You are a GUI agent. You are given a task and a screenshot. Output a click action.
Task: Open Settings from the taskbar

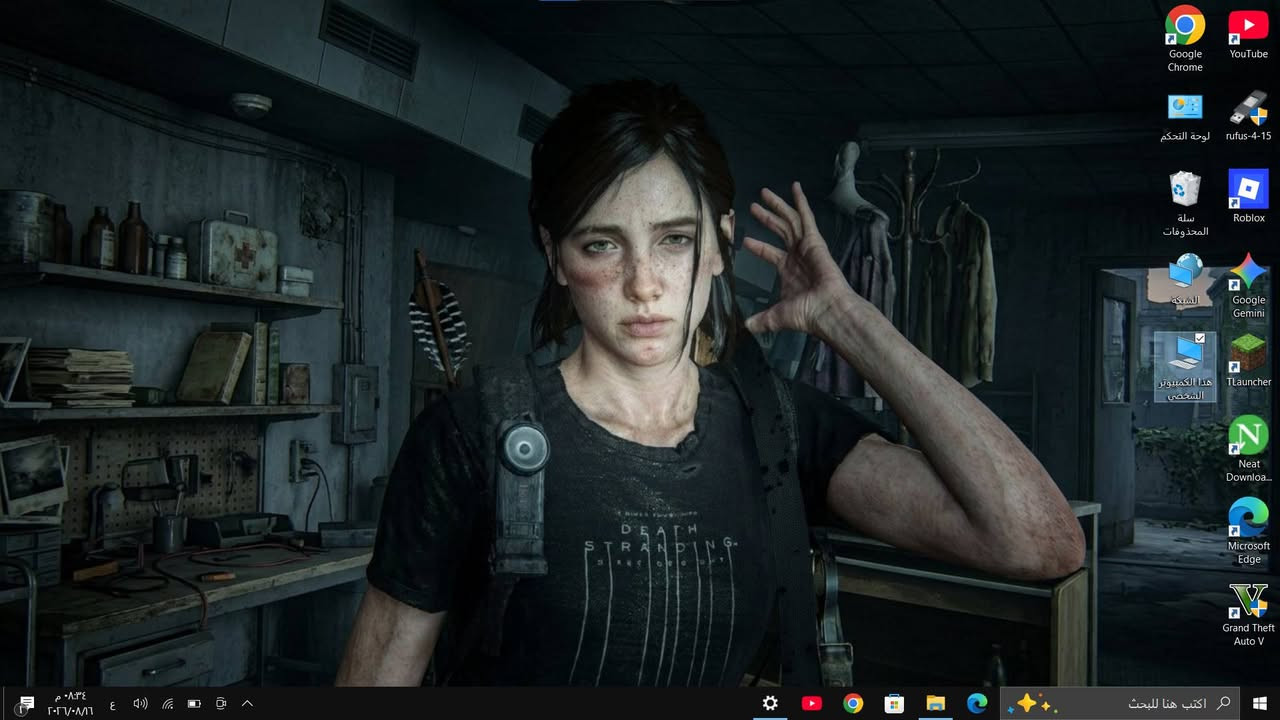(770, 704)
